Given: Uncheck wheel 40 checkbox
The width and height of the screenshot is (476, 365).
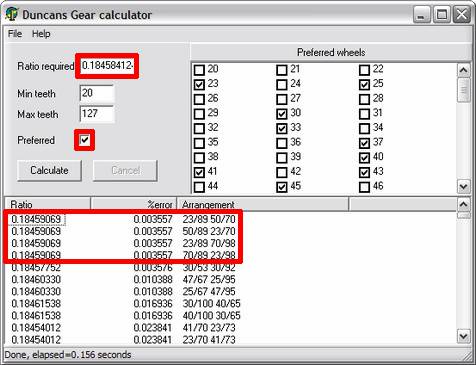Looking at the screenshot, I should [365, 158].
